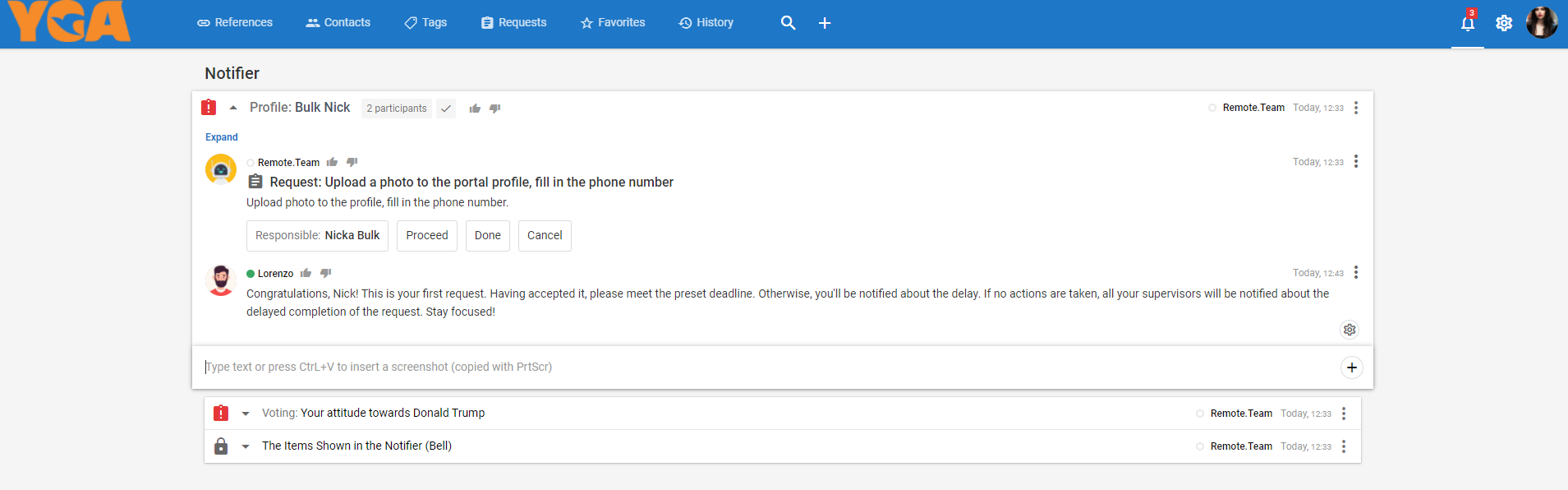
Task: Open more options for Profile: Bulk Nick thread
Action: point(1356,108)
